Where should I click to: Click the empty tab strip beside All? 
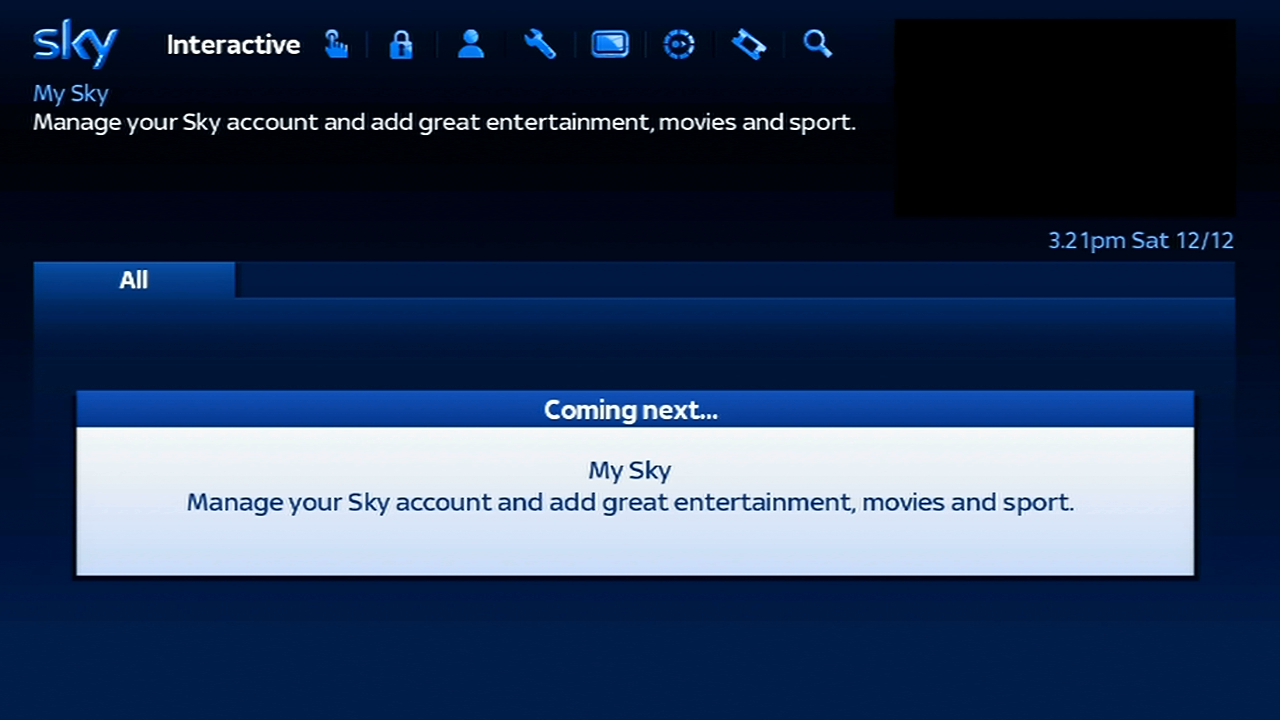point(734,280)
